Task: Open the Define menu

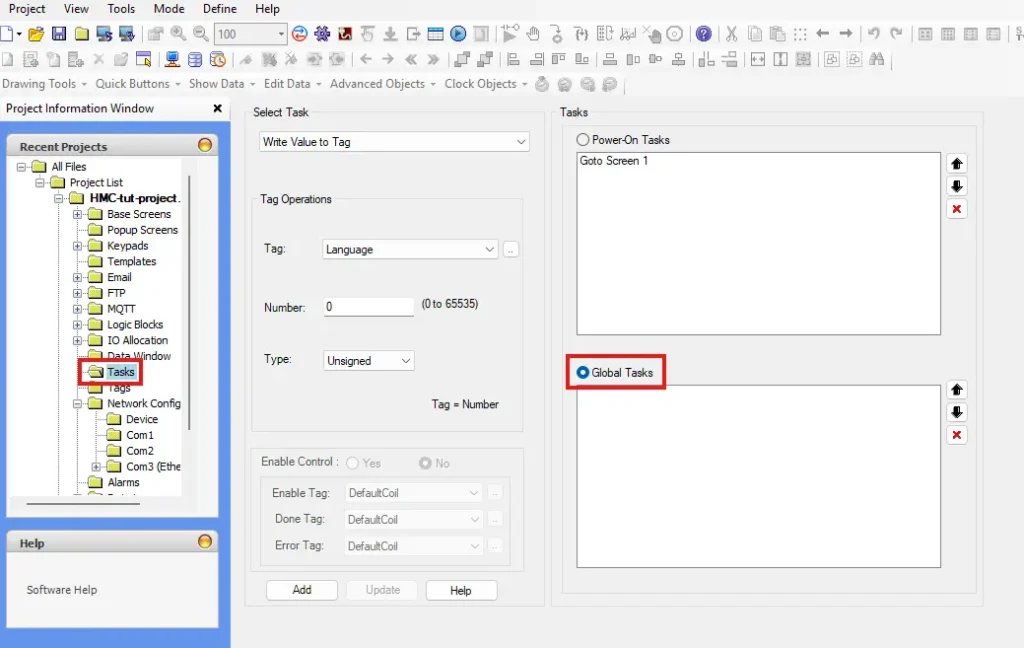Action: [x=219, y=9]
